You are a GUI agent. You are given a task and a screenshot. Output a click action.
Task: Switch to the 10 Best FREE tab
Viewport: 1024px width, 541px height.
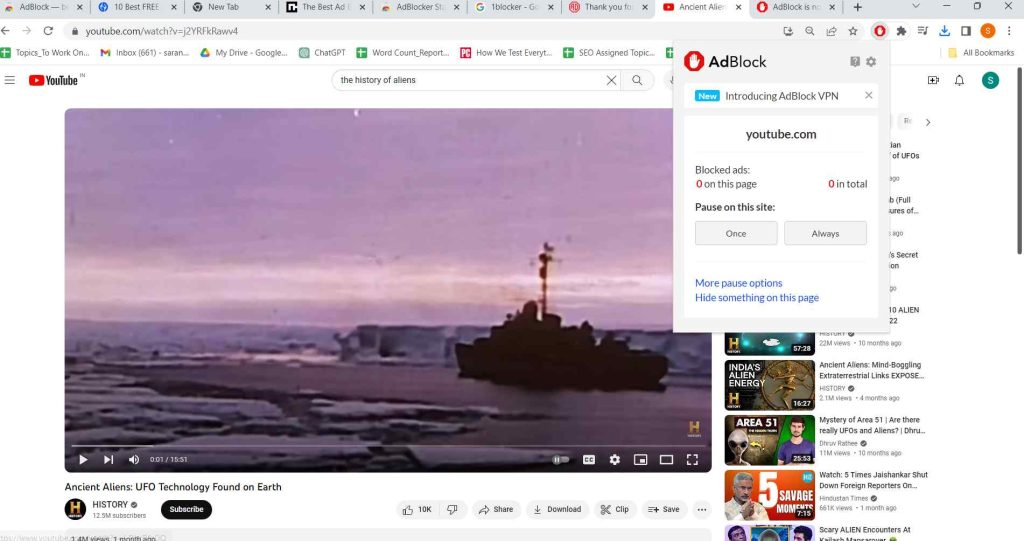137,7
